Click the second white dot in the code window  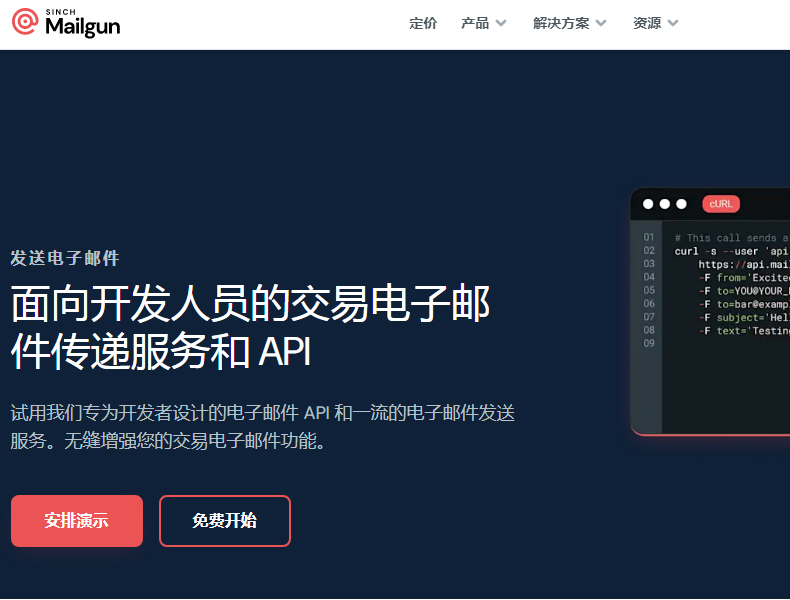665,204
